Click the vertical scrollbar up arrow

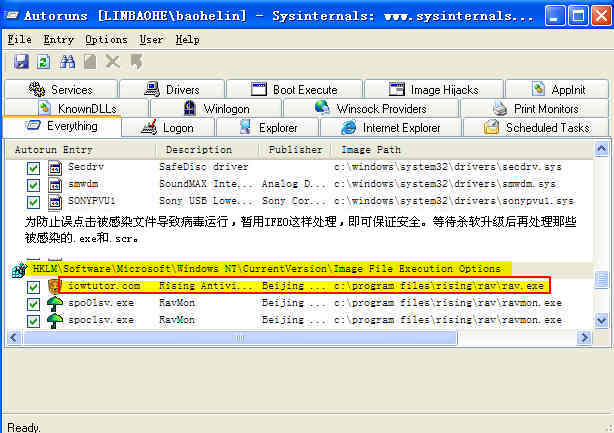(601, 149)
